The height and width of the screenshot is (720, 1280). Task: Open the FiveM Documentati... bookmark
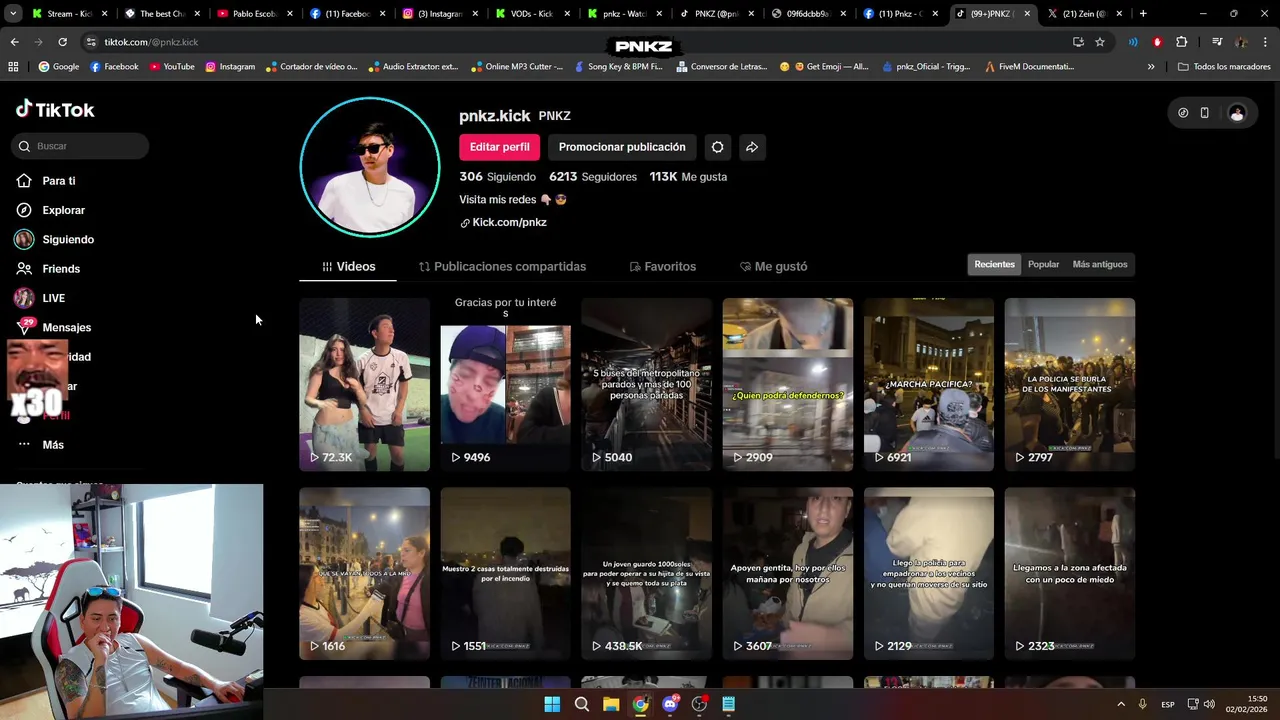click(1029, 67)
